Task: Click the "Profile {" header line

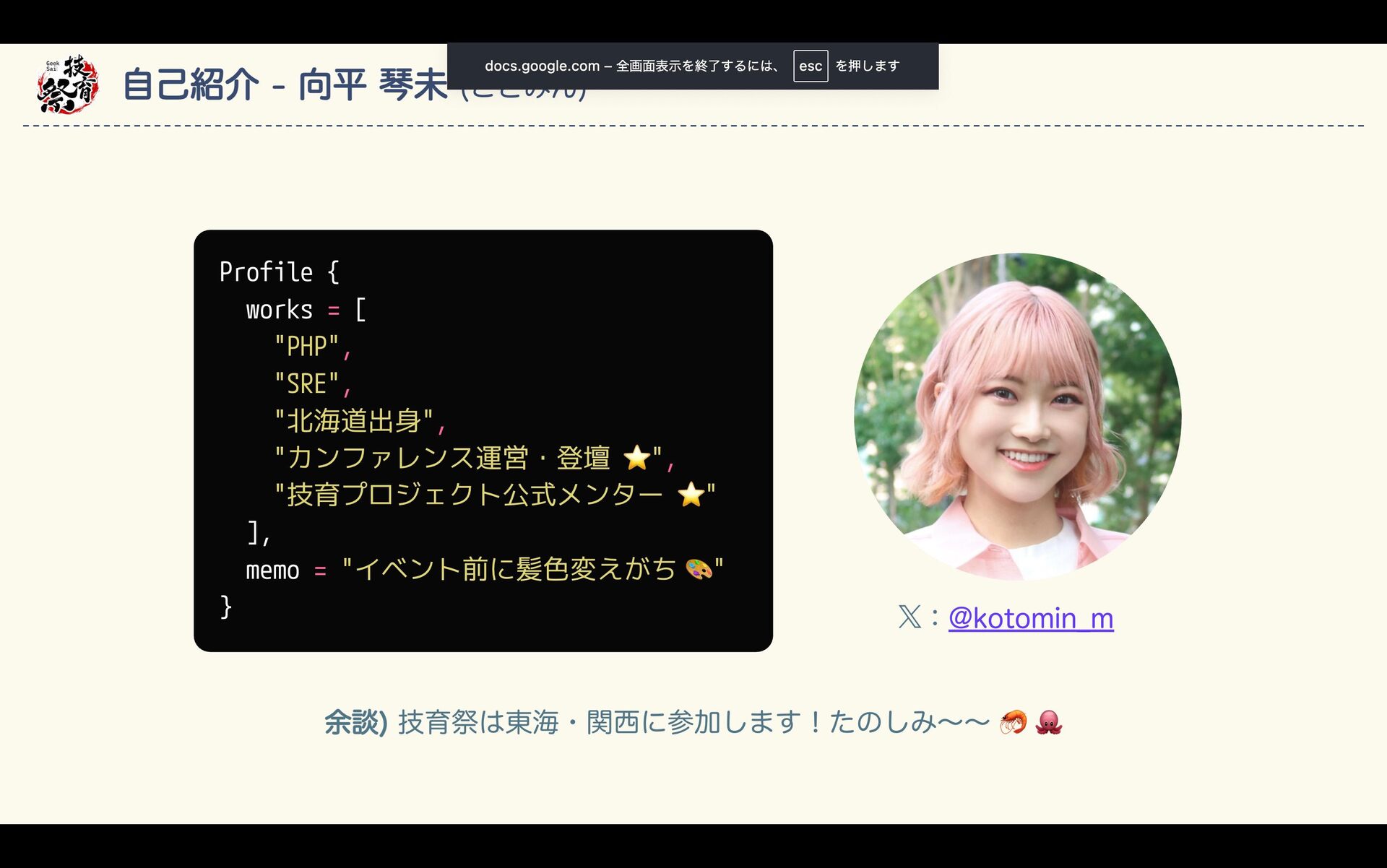Action: point(279,272)
